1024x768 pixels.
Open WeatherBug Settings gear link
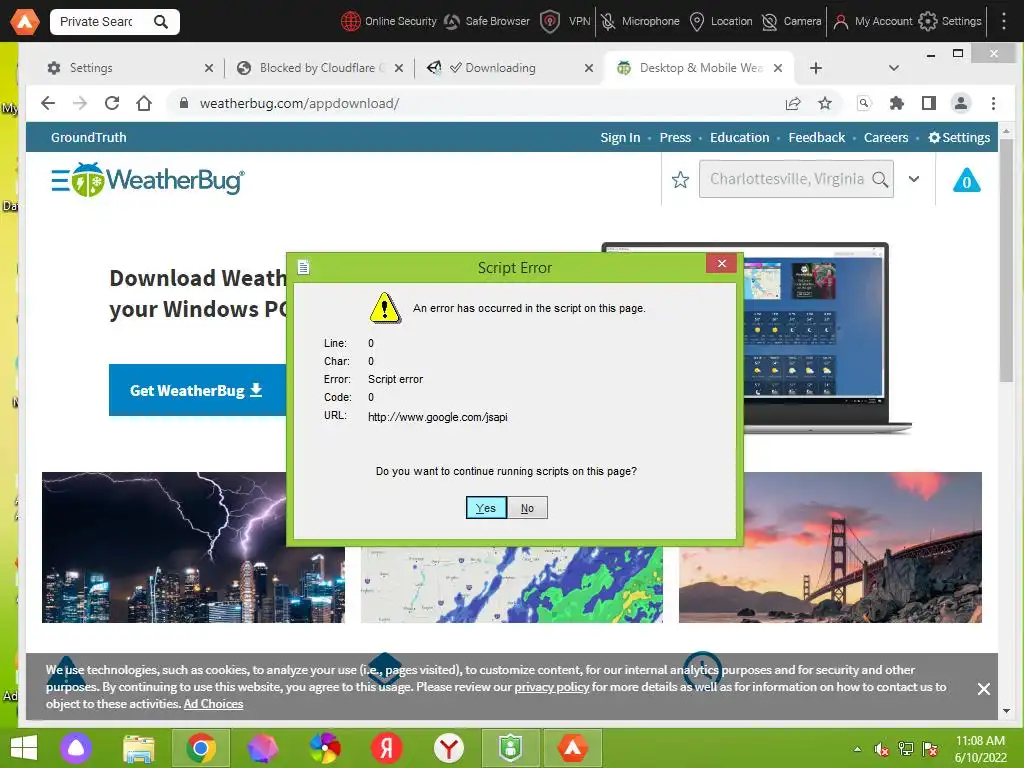959,137
